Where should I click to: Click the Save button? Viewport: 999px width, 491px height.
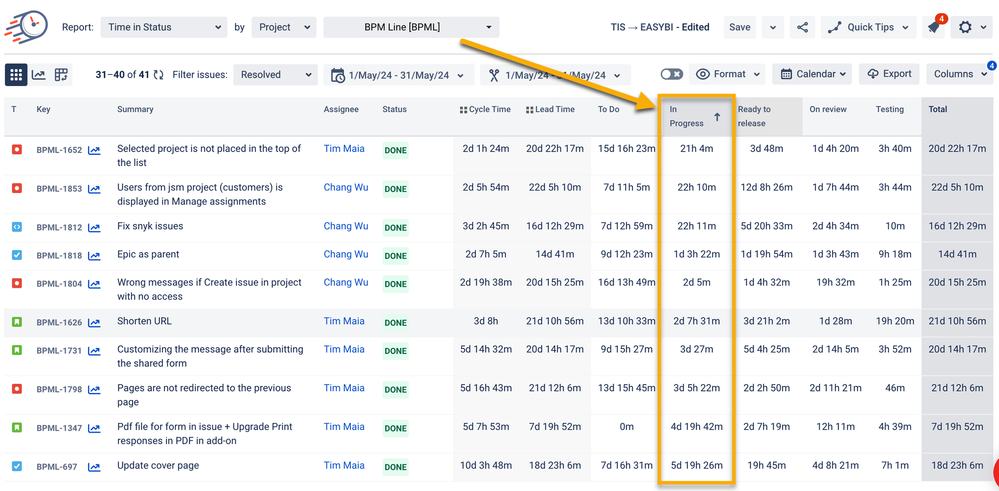click(739, 28)
